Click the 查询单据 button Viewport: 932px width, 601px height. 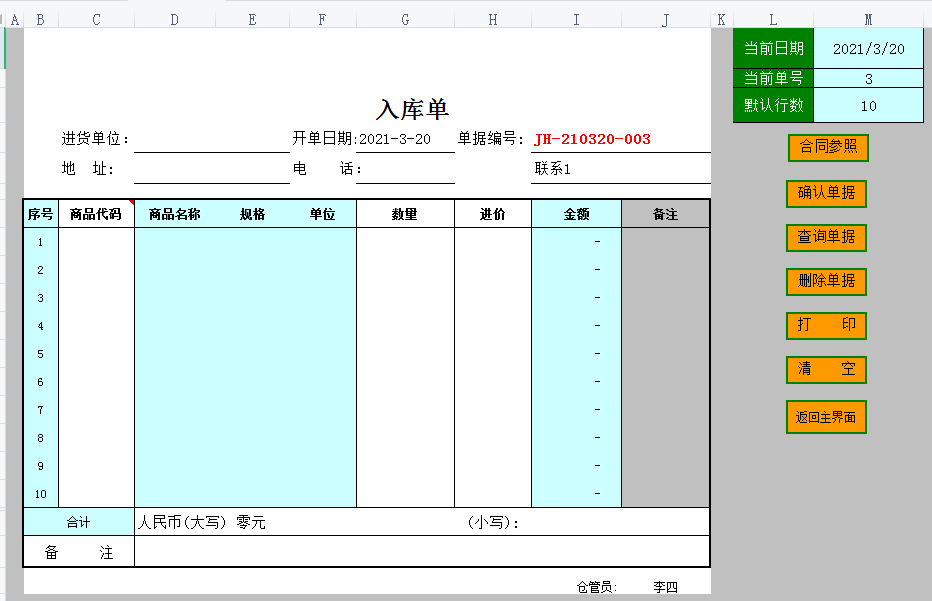(826, 238)
